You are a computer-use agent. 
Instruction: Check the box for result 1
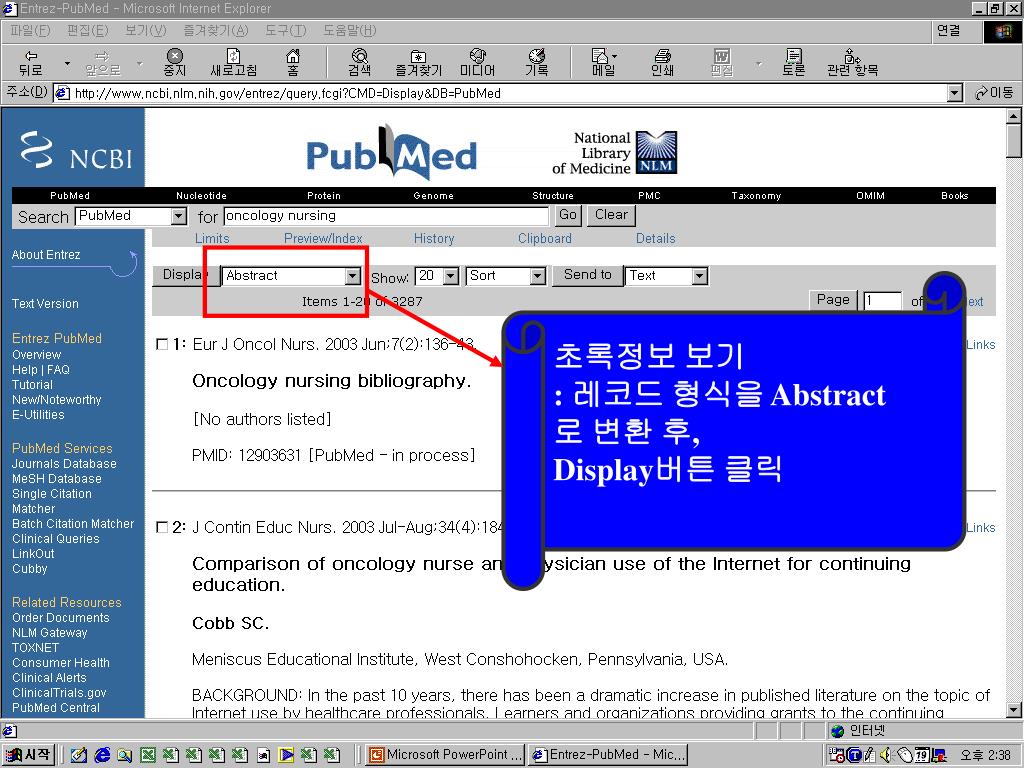point(162,344)
